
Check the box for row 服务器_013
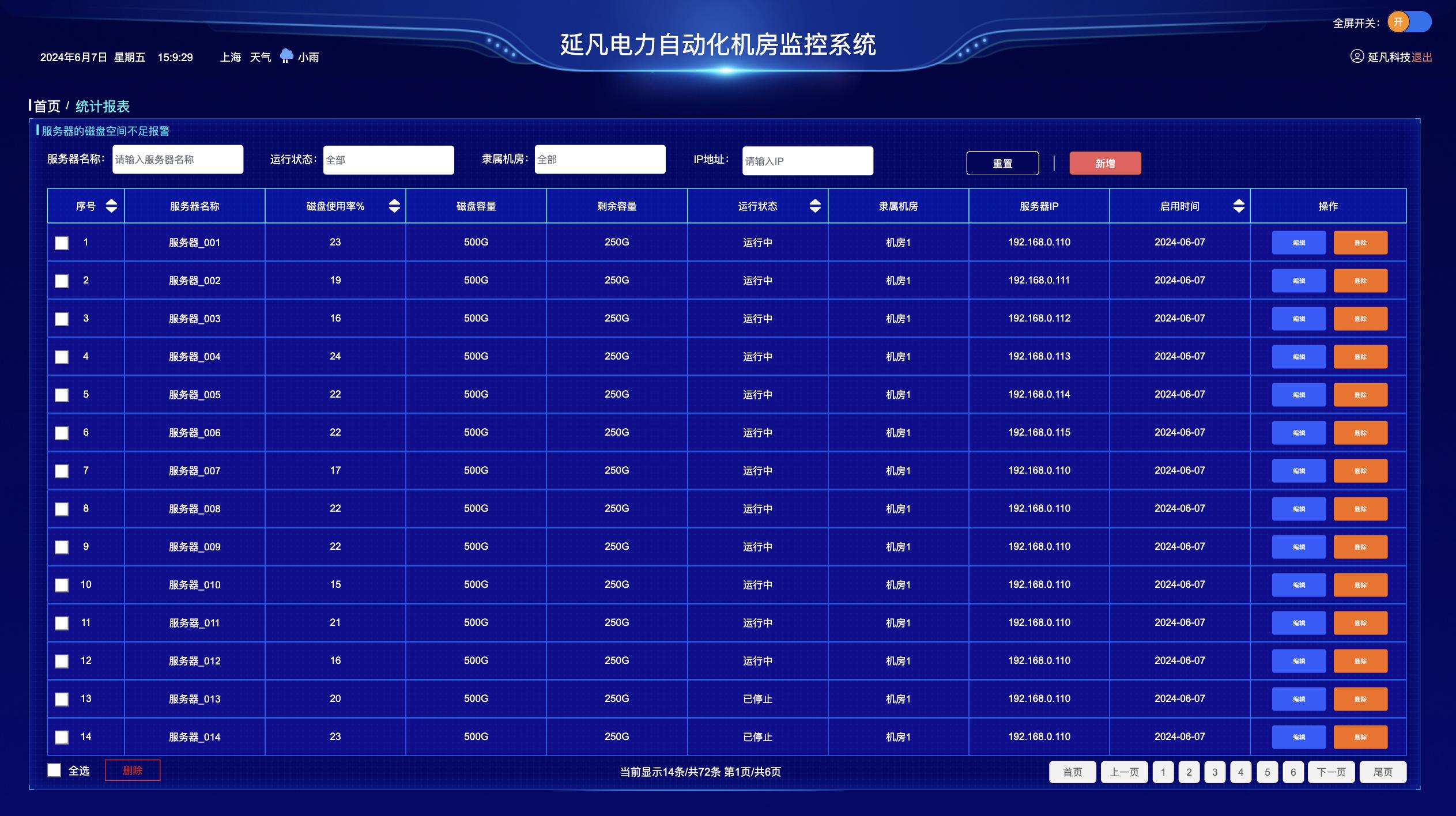[x=62, y=699]
